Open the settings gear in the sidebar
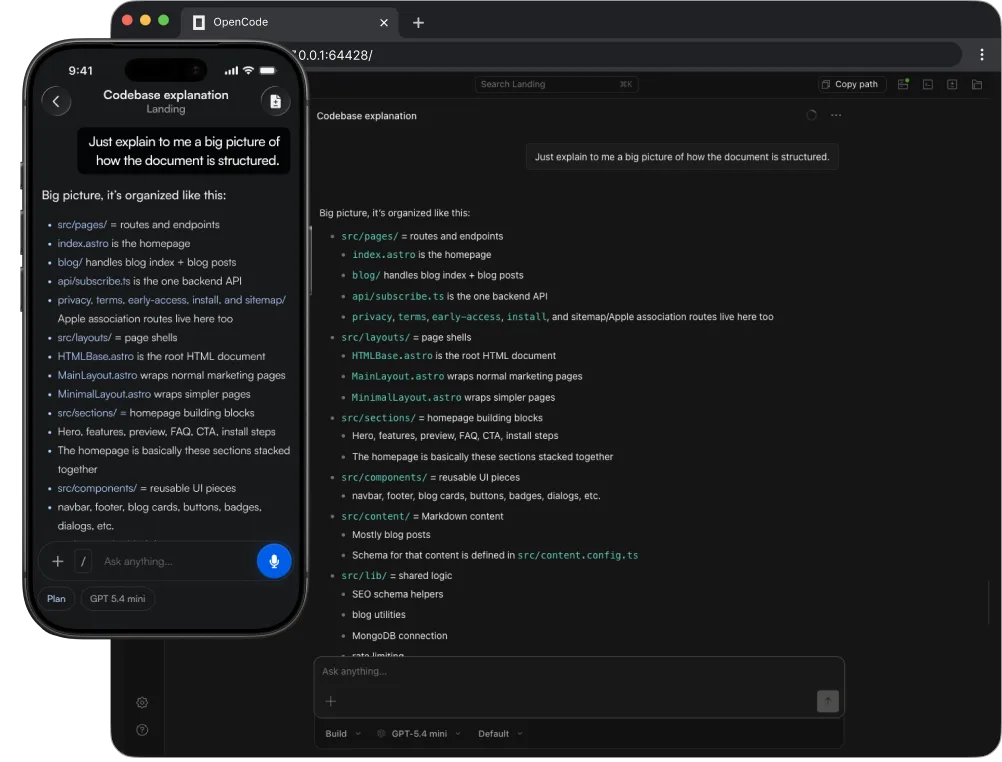Screen dimensions: 1002x762 142,703
